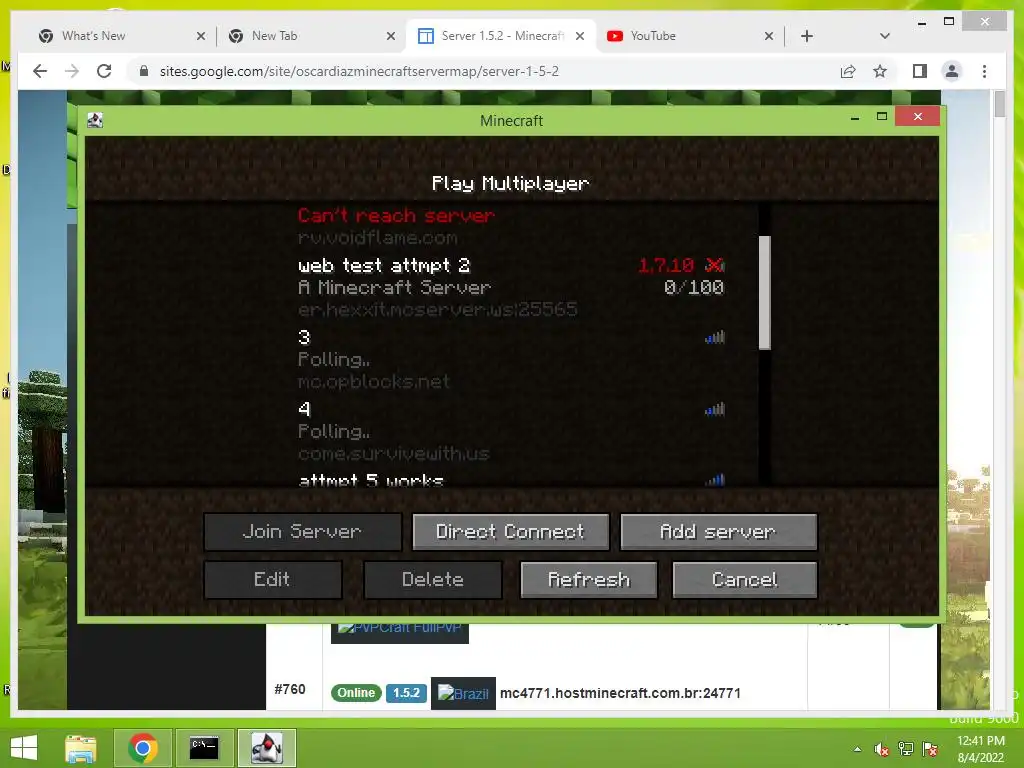Open File Explorer from taskbar
The width and height of the screenshot is (1024, 768).
(81, 748)
